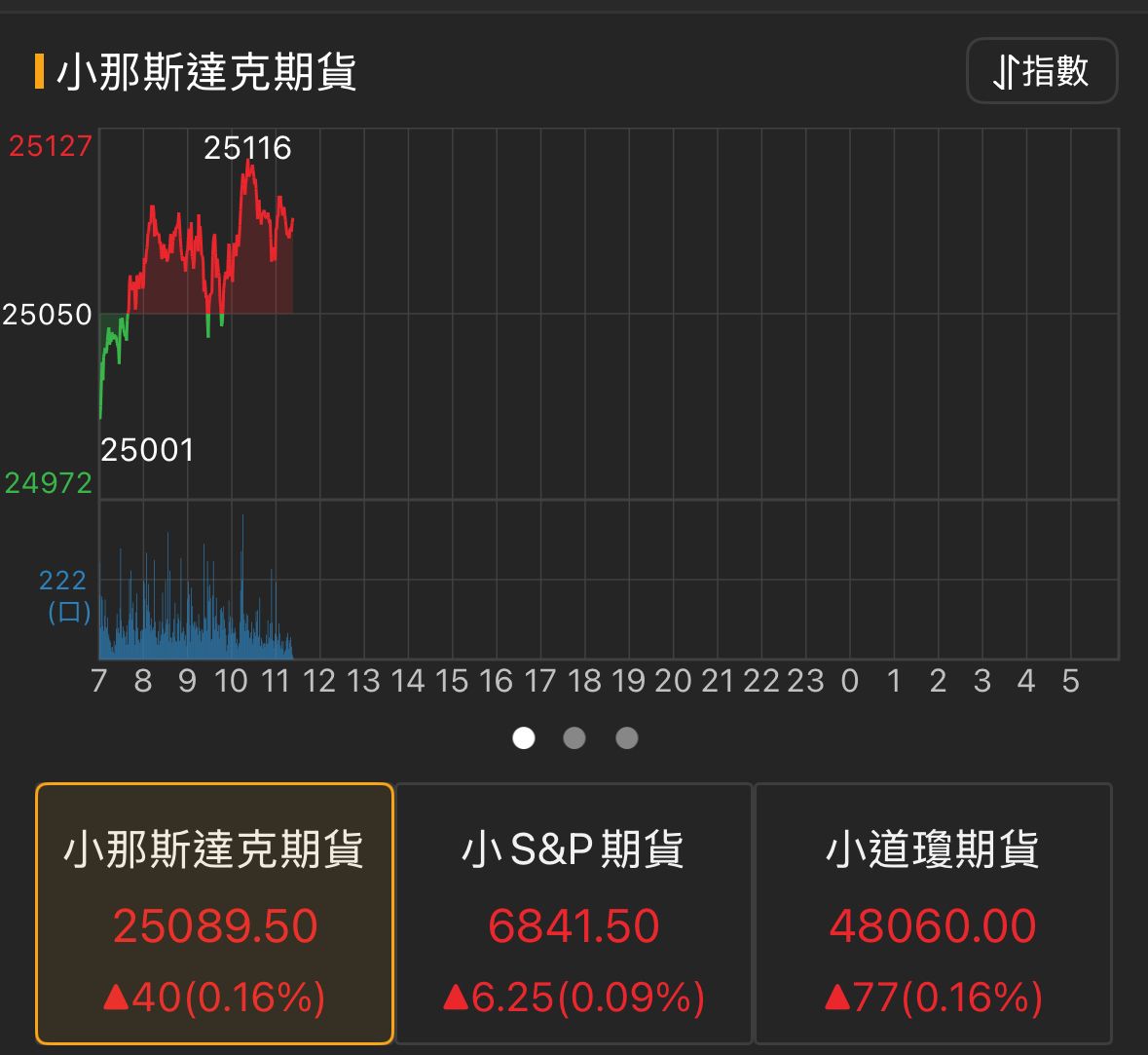The height and width of the screenshot is (1055, 1148).
Task: Go to the third pagination dot
Action: point(627,738)
